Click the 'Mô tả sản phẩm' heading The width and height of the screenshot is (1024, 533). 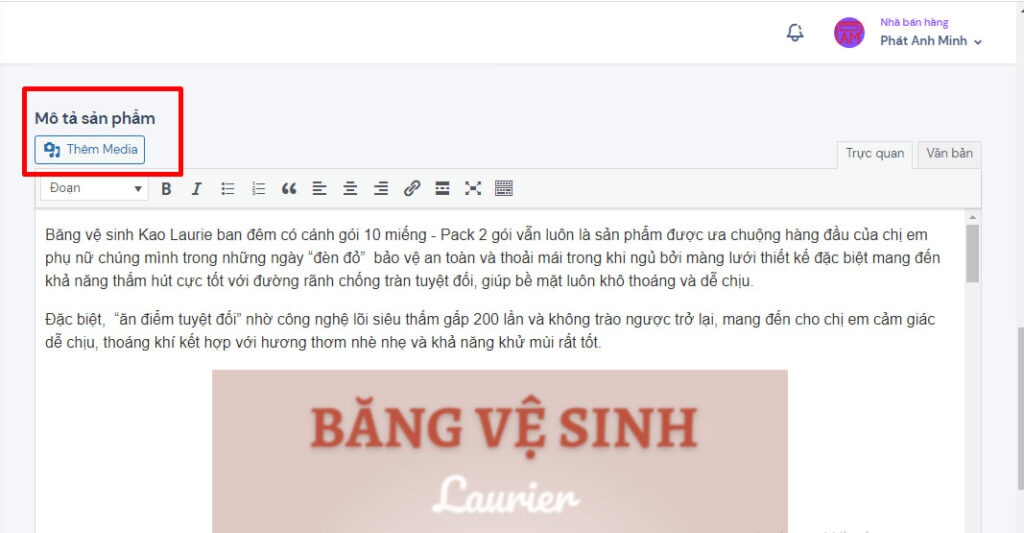click(x=95, y=118)
